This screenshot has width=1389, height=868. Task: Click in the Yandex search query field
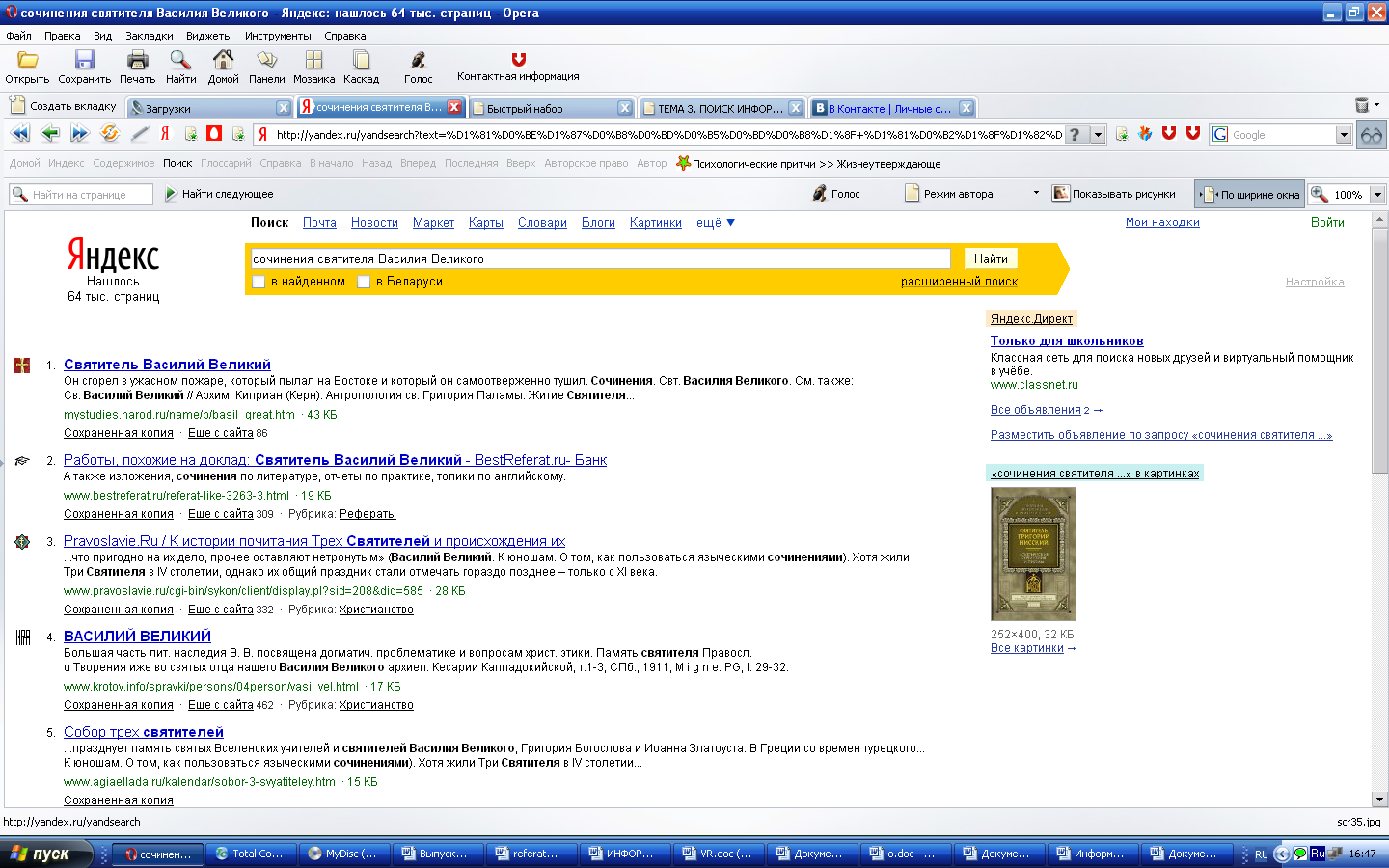pos(600,258)
